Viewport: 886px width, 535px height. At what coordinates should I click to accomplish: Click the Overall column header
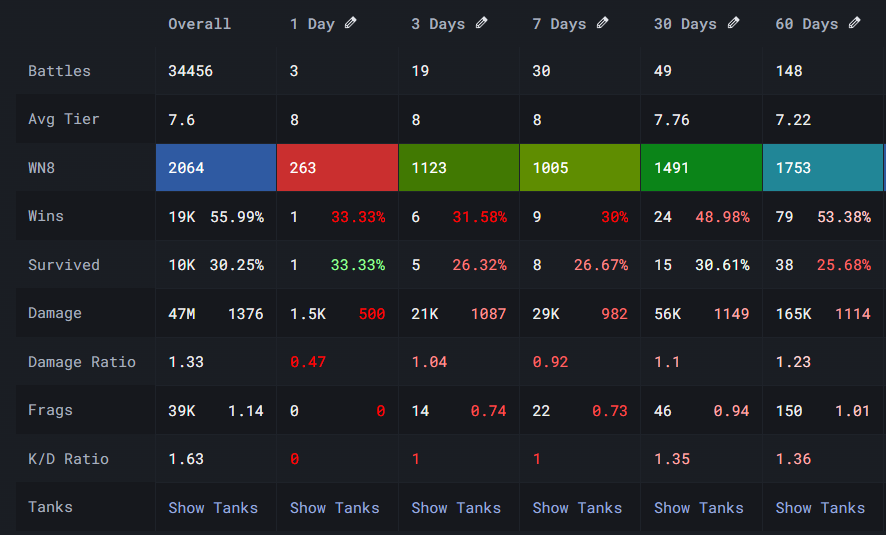(x=199, y=24)
